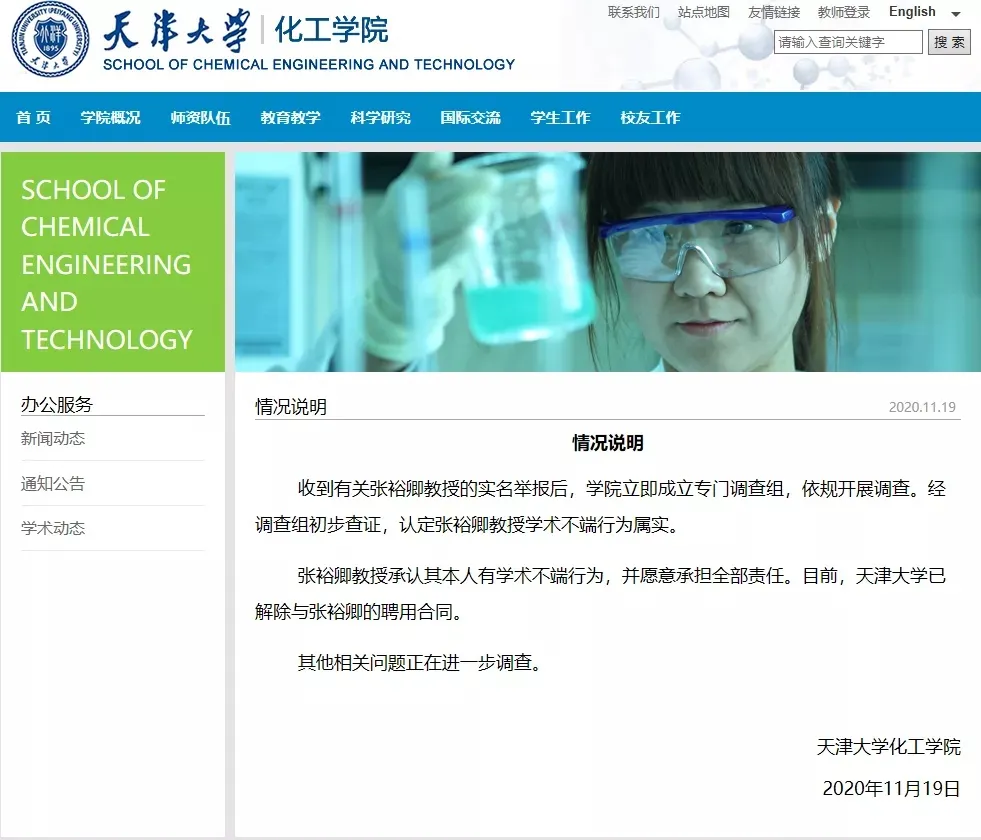Open the 校友工作 alumni menu
Image resolution: width=981 pixels, height=840 pixels.
pyautogui.click(x=650, y=117)
